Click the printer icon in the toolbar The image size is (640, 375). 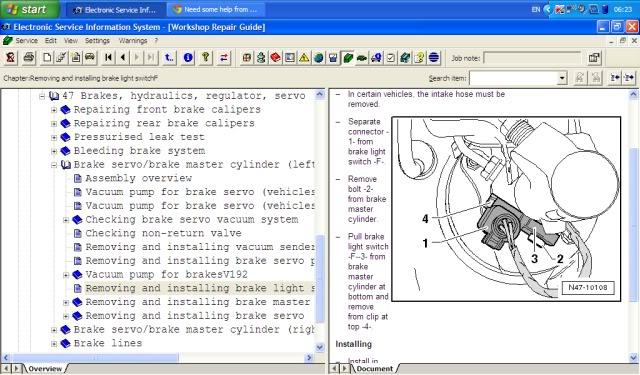point(29,58)
